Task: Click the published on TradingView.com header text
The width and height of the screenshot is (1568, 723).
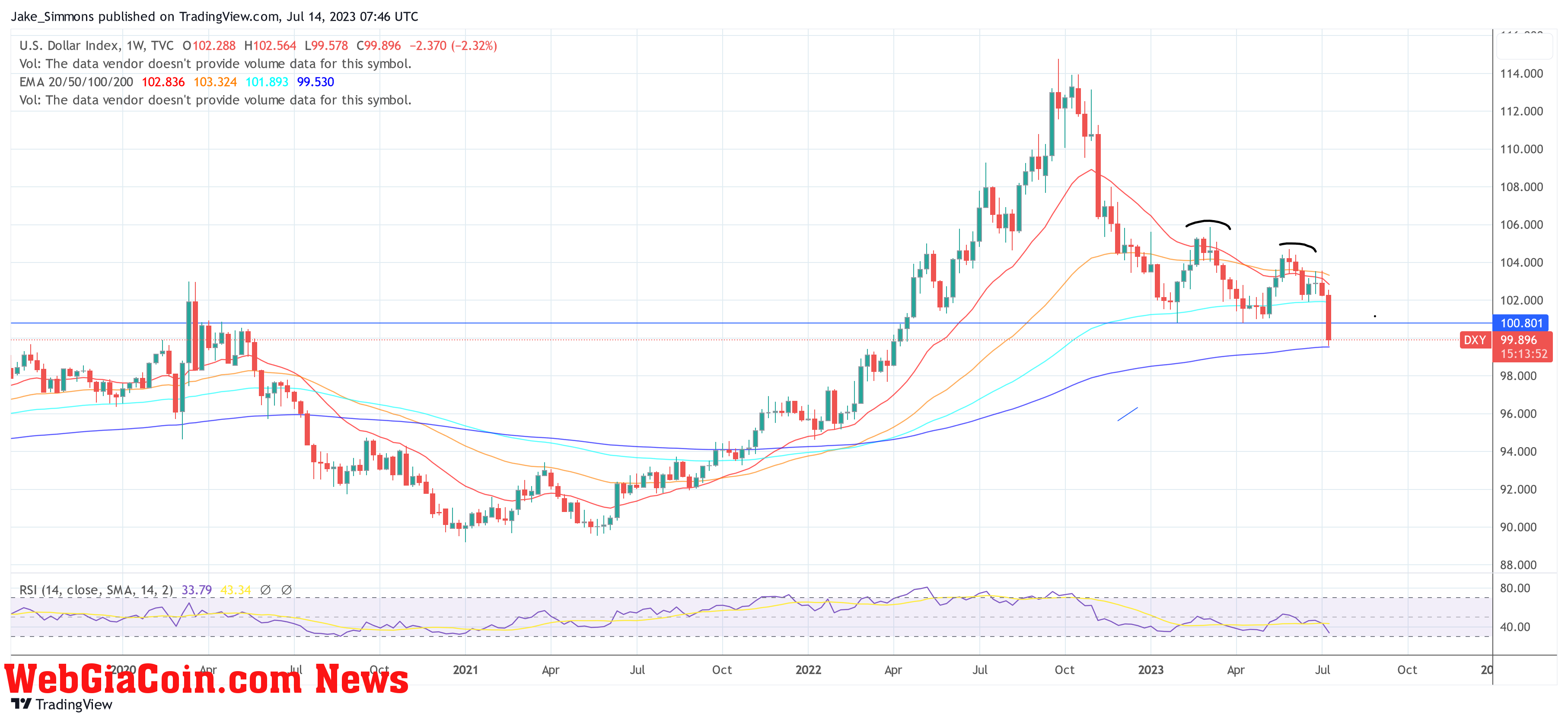Action: 214,16
